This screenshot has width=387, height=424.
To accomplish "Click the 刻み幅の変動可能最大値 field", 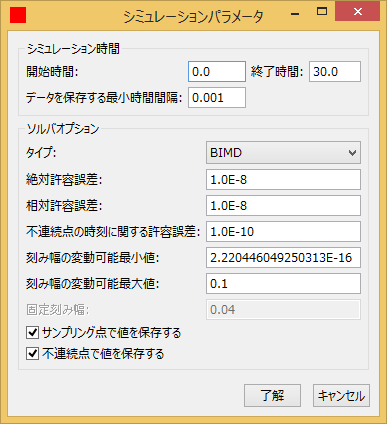I will tap(283, 284).
